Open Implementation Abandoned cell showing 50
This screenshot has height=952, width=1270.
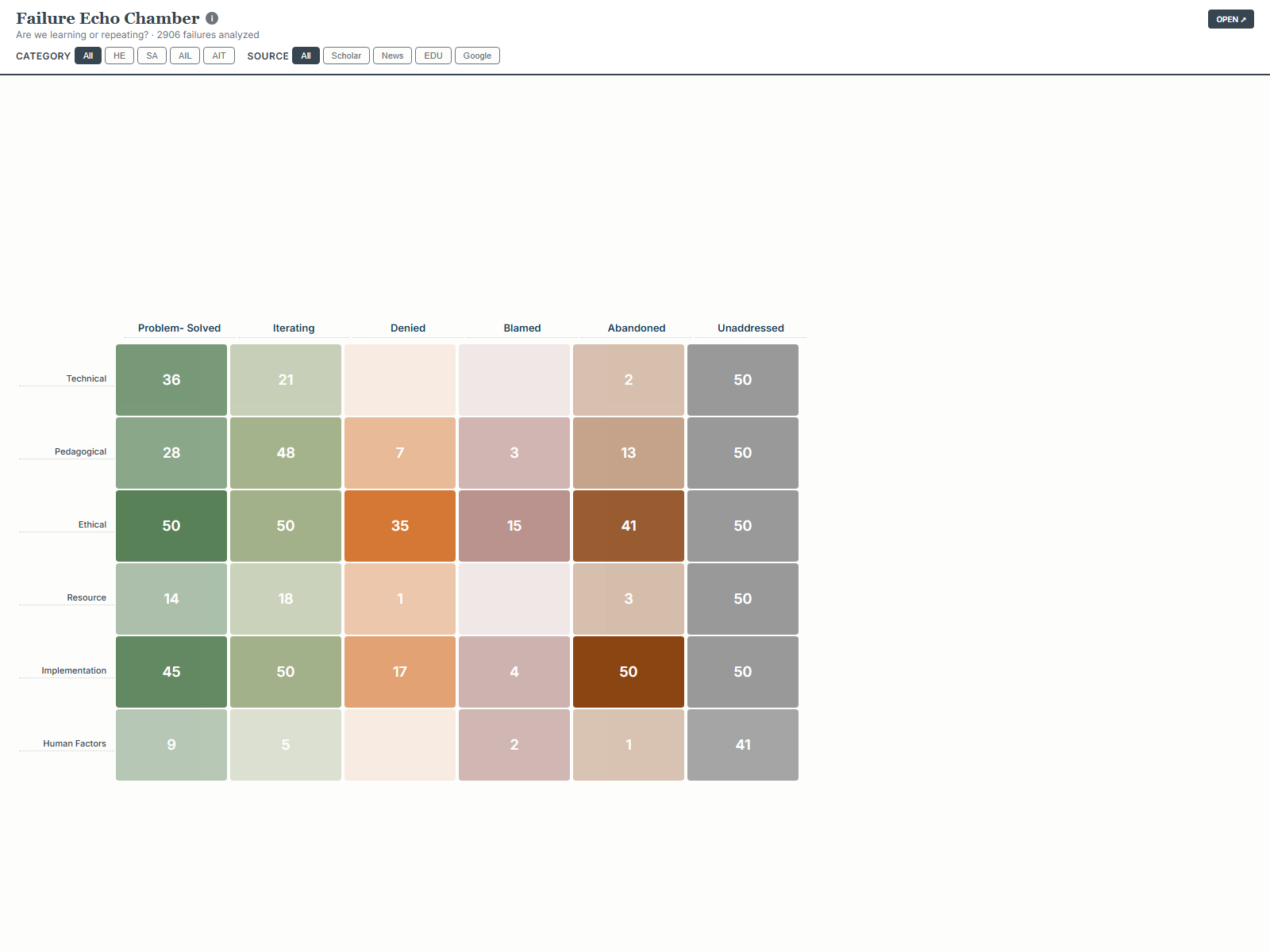pos(629,672)
